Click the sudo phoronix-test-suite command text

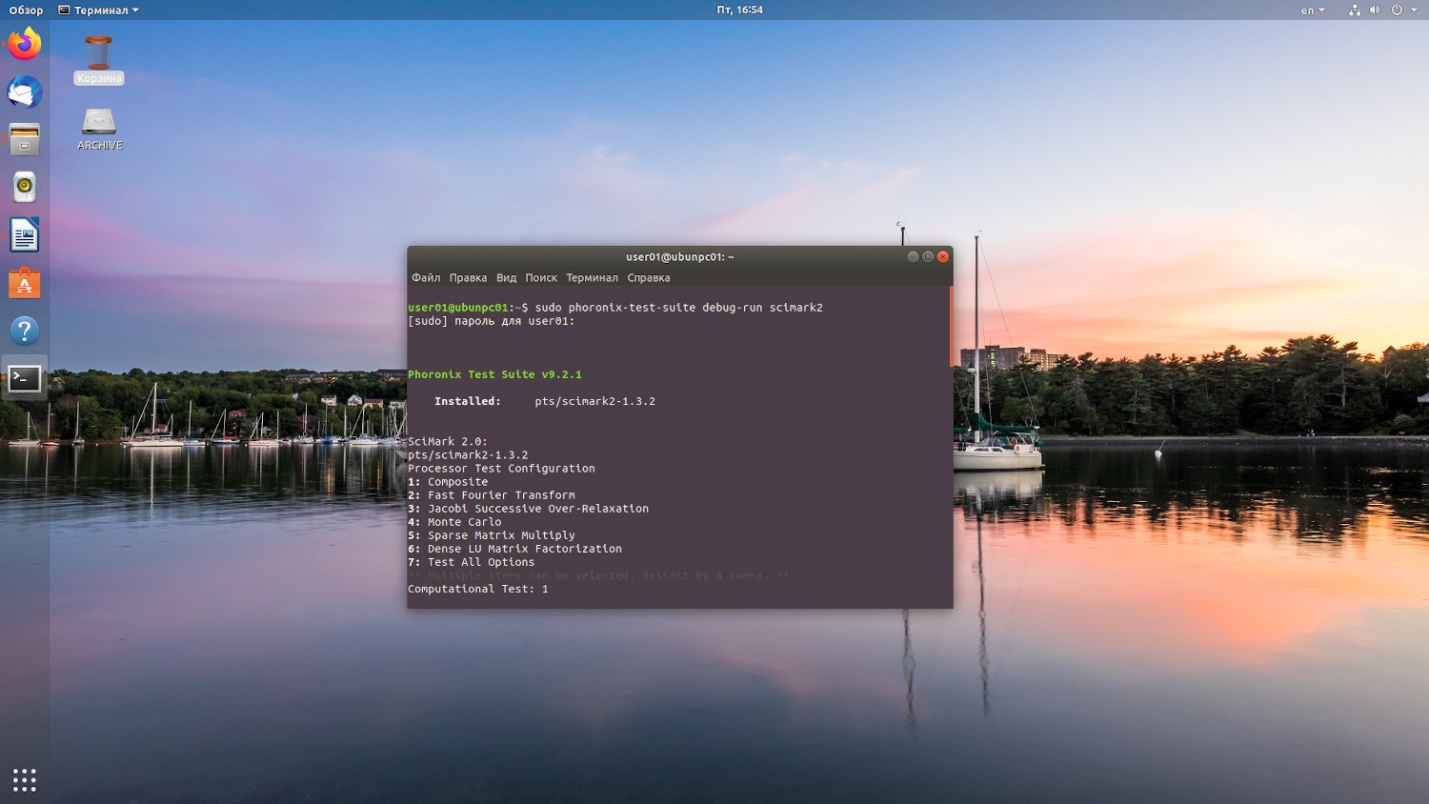(x=679, y=307)
